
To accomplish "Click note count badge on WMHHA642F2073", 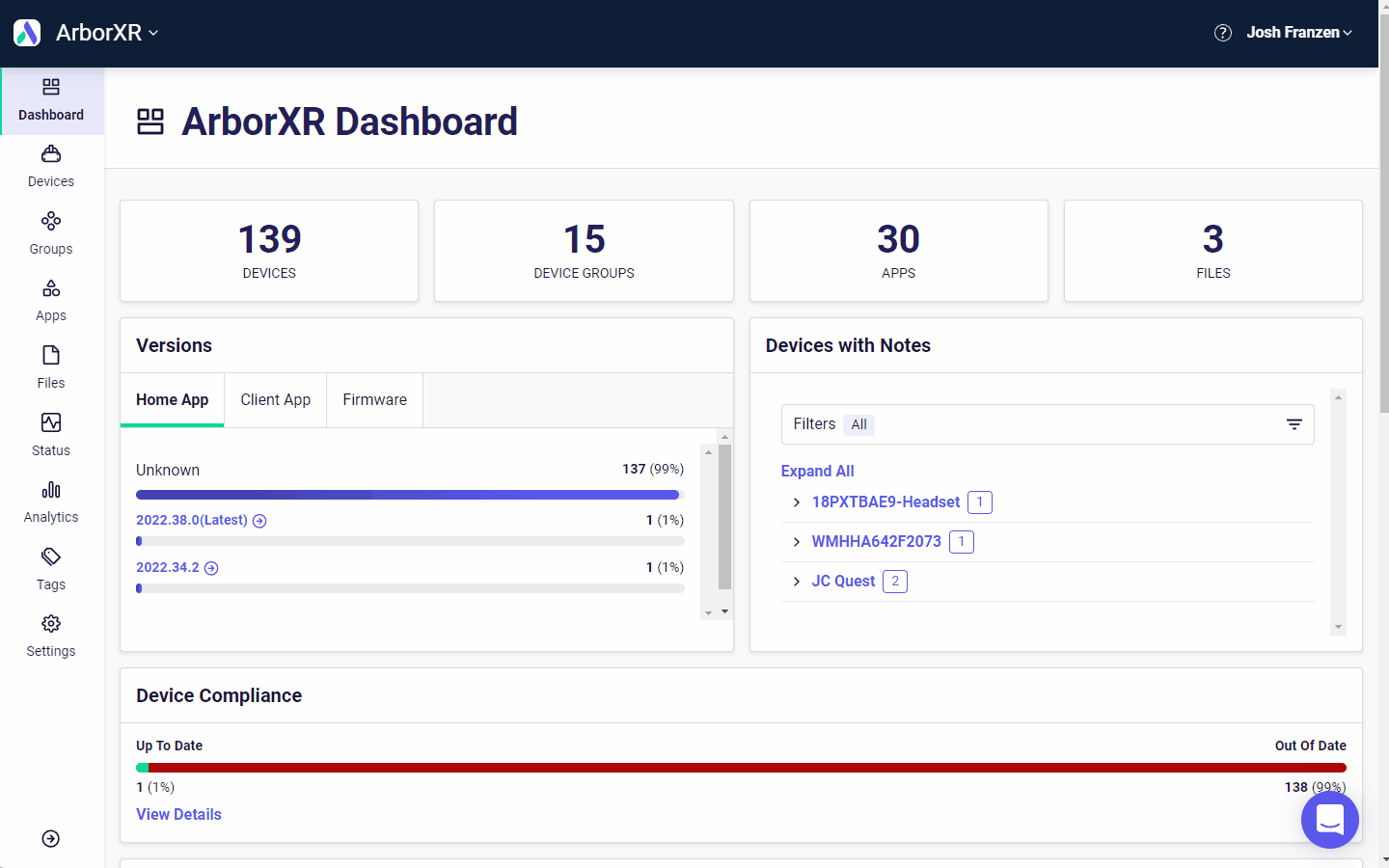I will 962,542.
